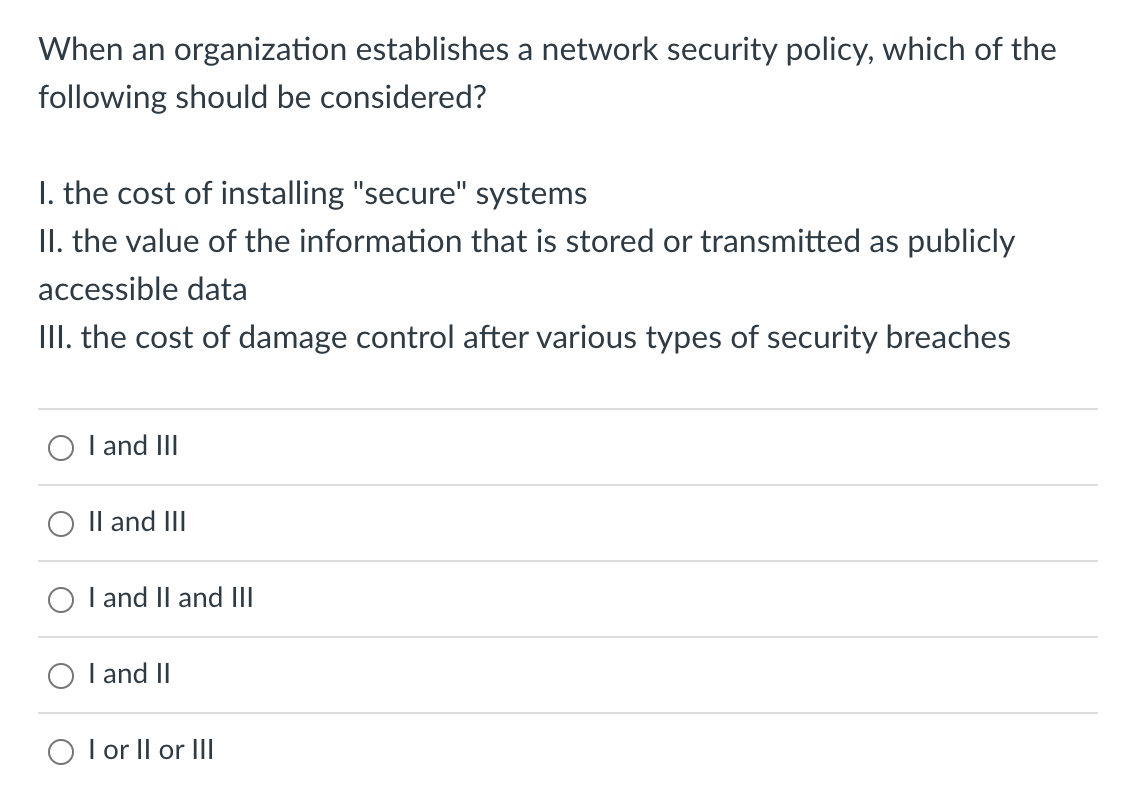This screenshot has width=1124, height=810.
Task: Select the 'I and II and III' radio button
Action: pyautogui.click(x=61, y=599)
